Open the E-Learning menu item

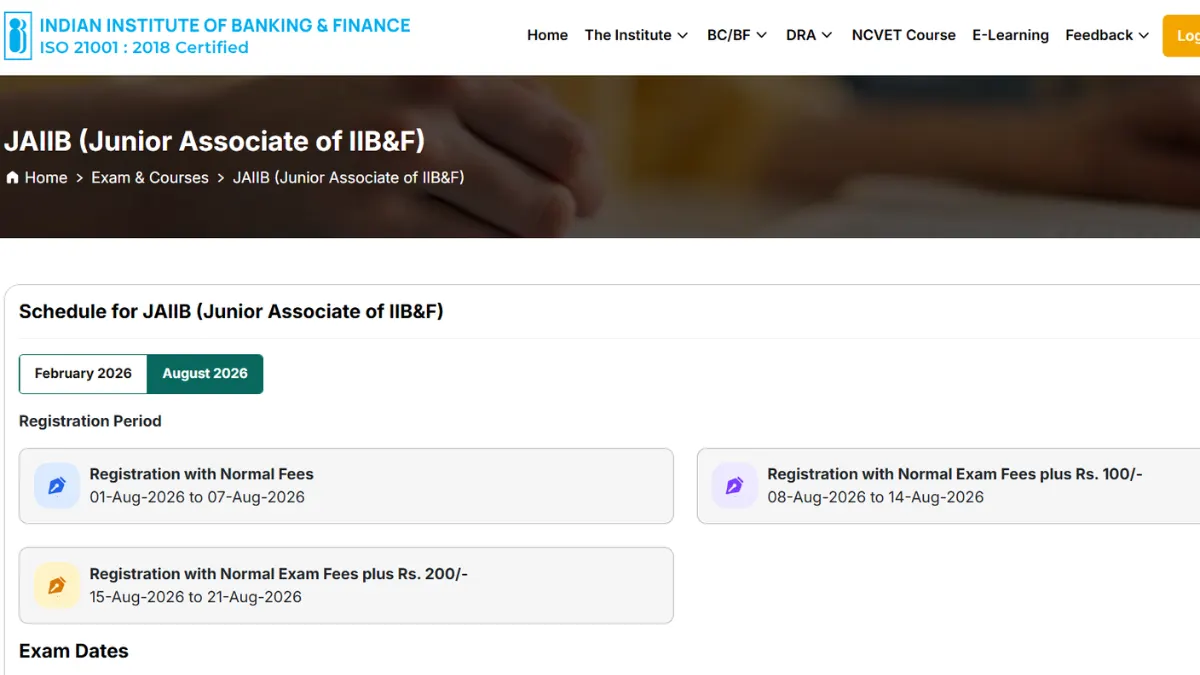[x=1010, y=35]
